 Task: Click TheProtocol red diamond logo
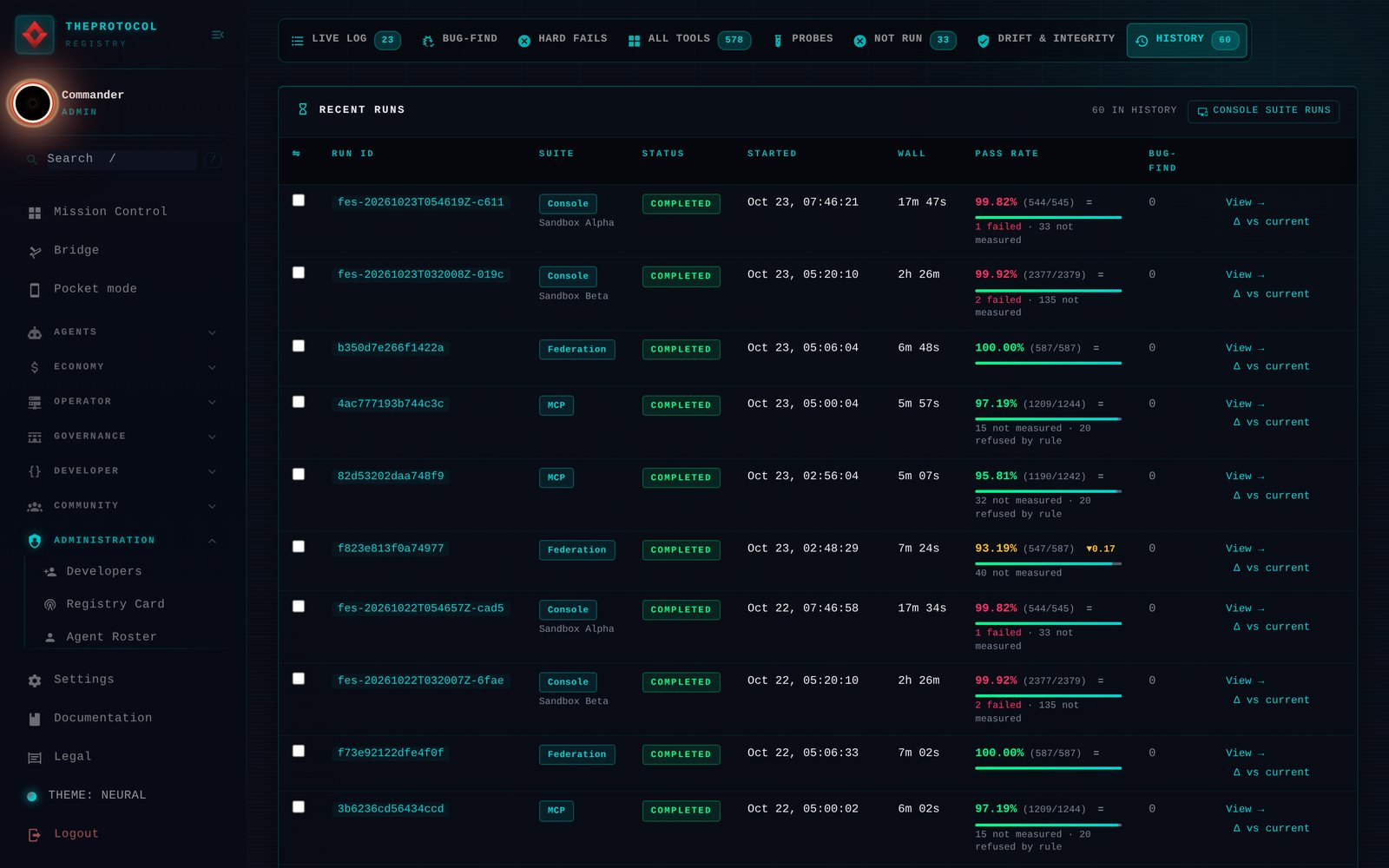tap(35, 35)
